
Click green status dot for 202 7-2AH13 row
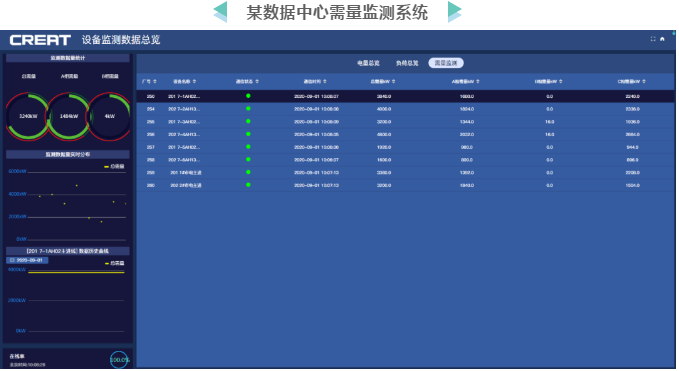pos(248,109)
